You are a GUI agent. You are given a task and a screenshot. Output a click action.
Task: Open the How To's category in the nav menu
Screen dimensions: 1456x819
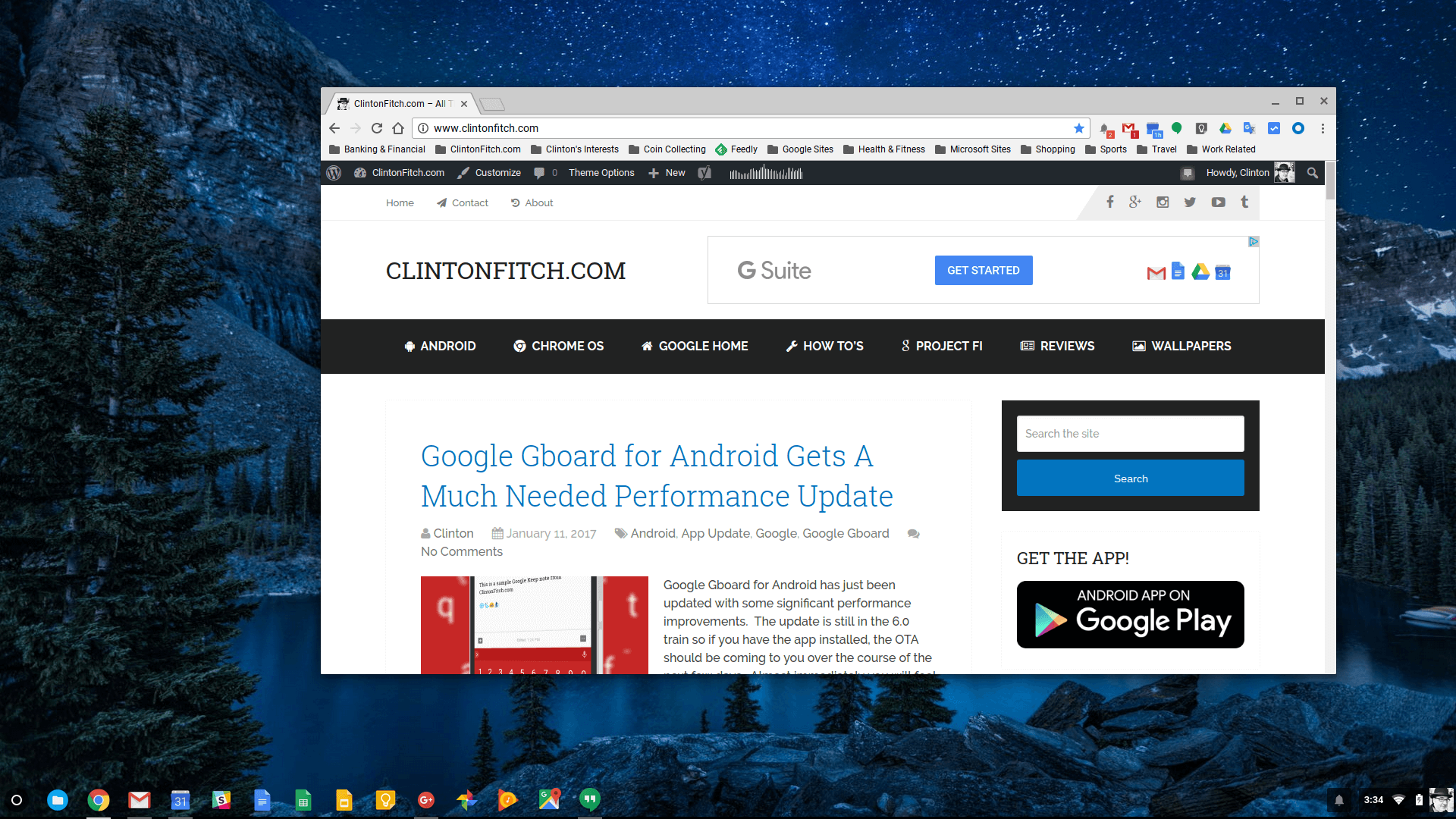[x=825, y=346]
